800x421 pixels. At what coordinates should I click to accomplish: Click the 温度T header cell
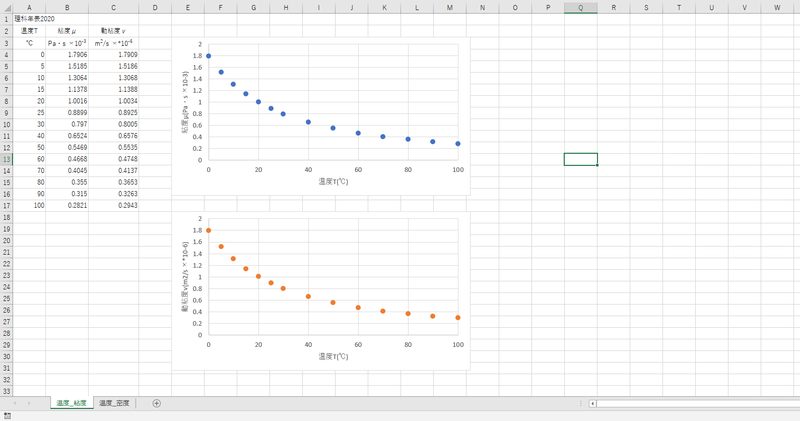click(29, 31)
